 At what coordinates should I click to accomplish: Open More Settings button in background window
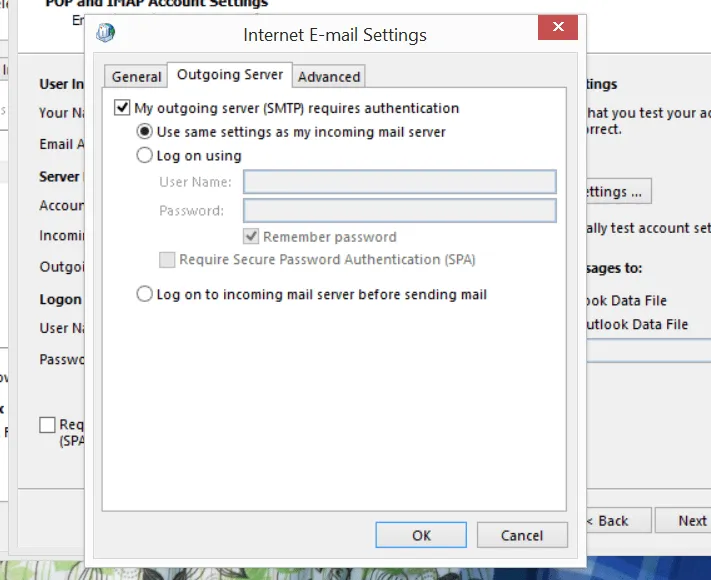618,191
